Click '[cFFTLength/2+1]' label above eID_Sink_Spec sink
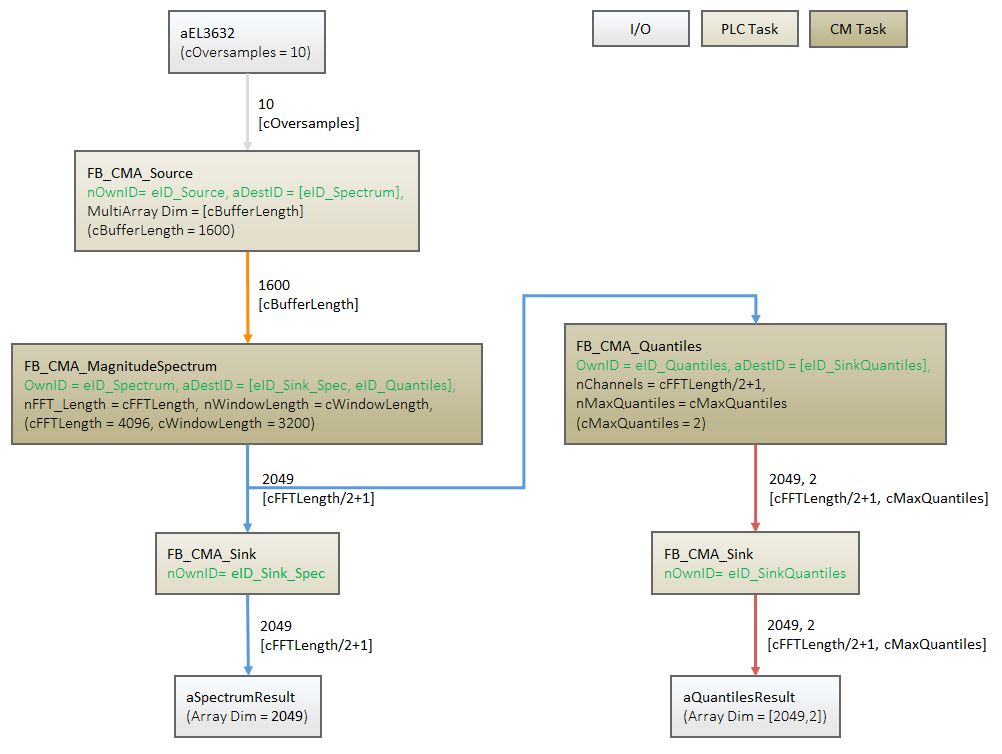1002x754 pixels. point(318,498)
